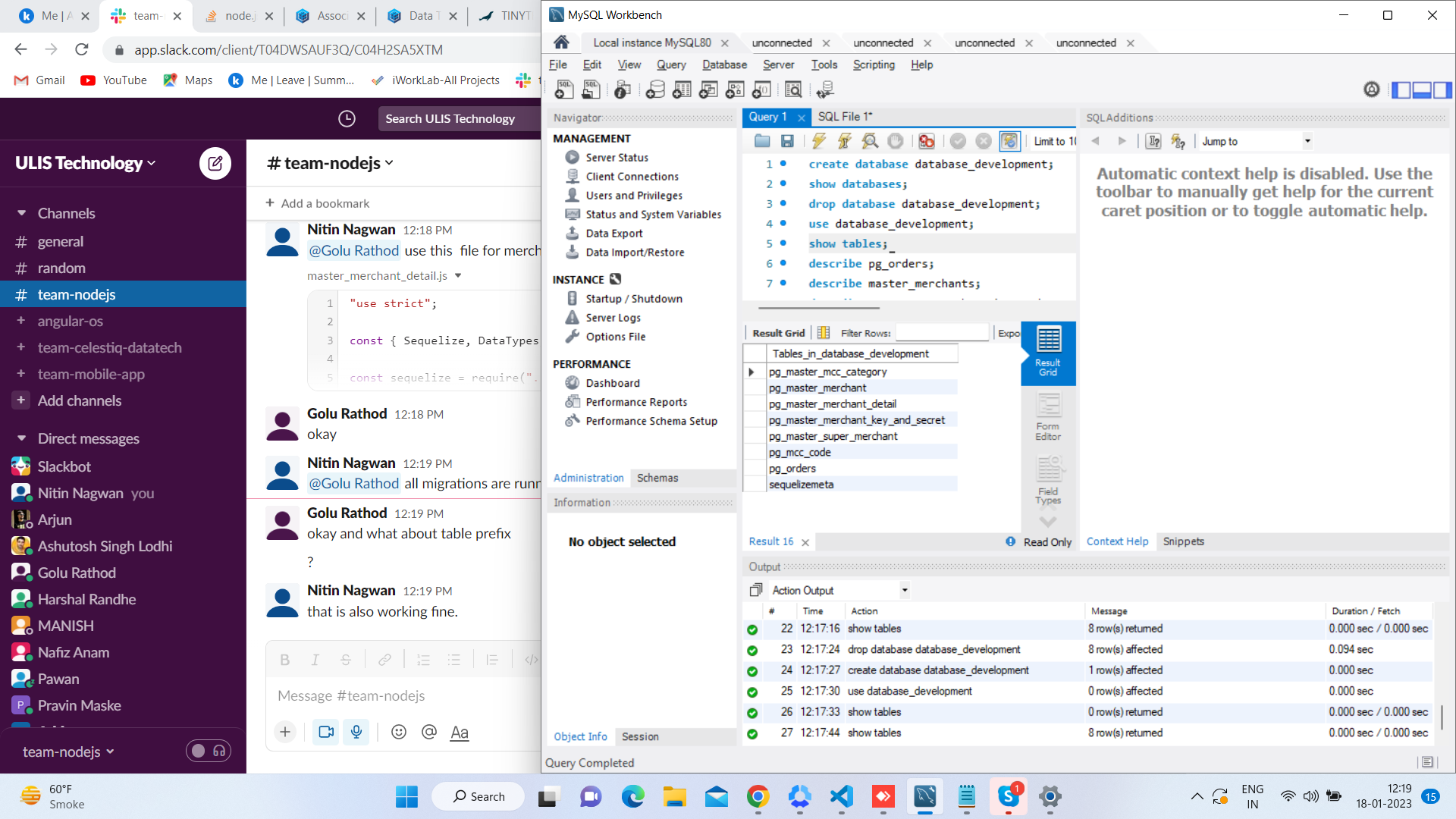The image size is (1456, 819).
Task: Record a video clip in Slack
Action: tap(326, 732)
